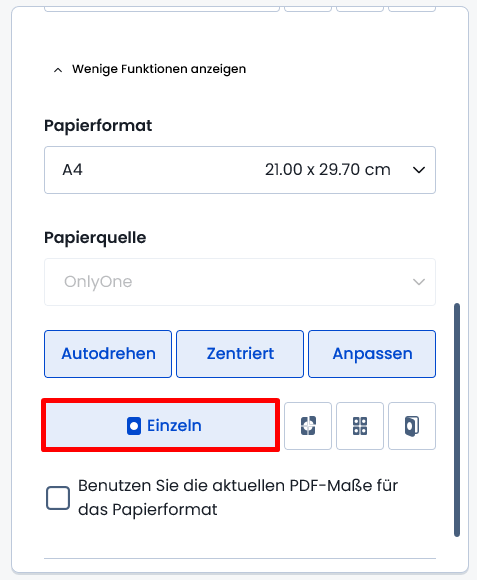Image resolution: width=477 pixels, height=580 pixels.
Task: Toggle the Anpassen option
Action: coord(372,354)
